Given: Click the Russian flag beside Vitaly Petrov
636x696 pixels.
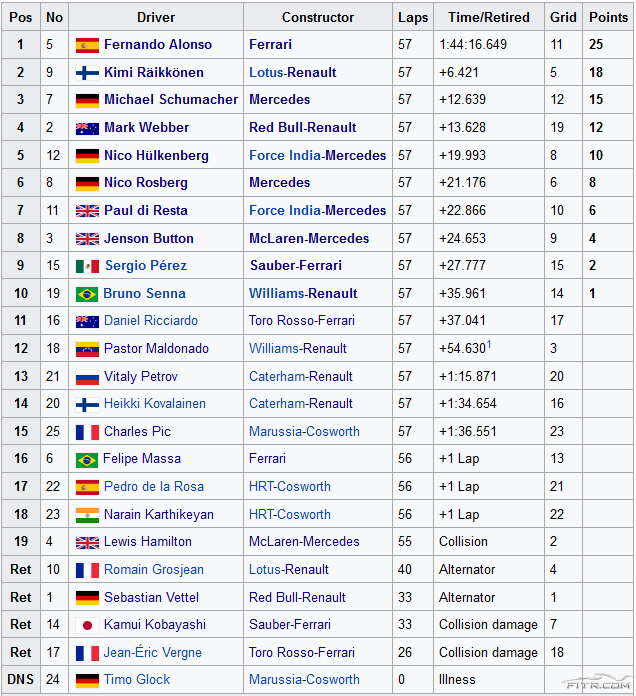Looking at the screenshot, I should click(x=87, y=377).
